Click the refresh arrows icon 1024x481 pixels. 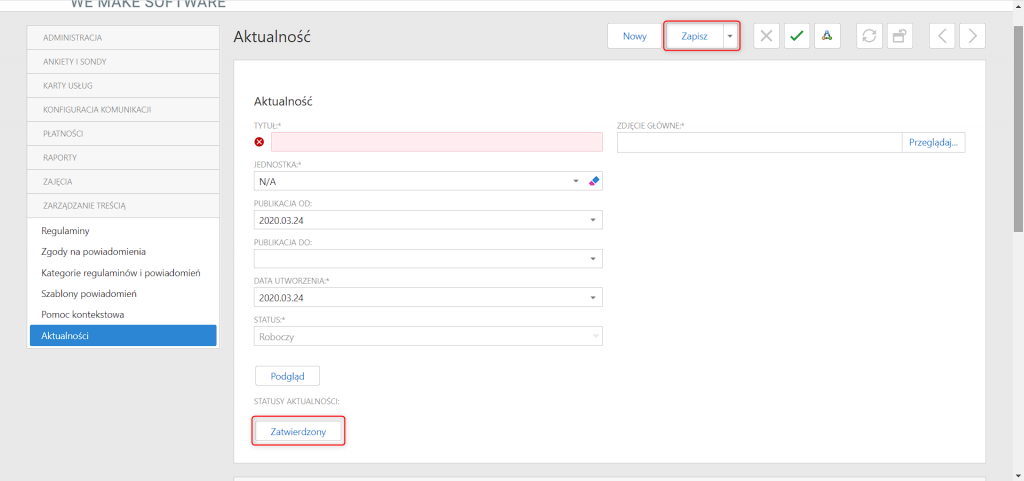(869, 37)
